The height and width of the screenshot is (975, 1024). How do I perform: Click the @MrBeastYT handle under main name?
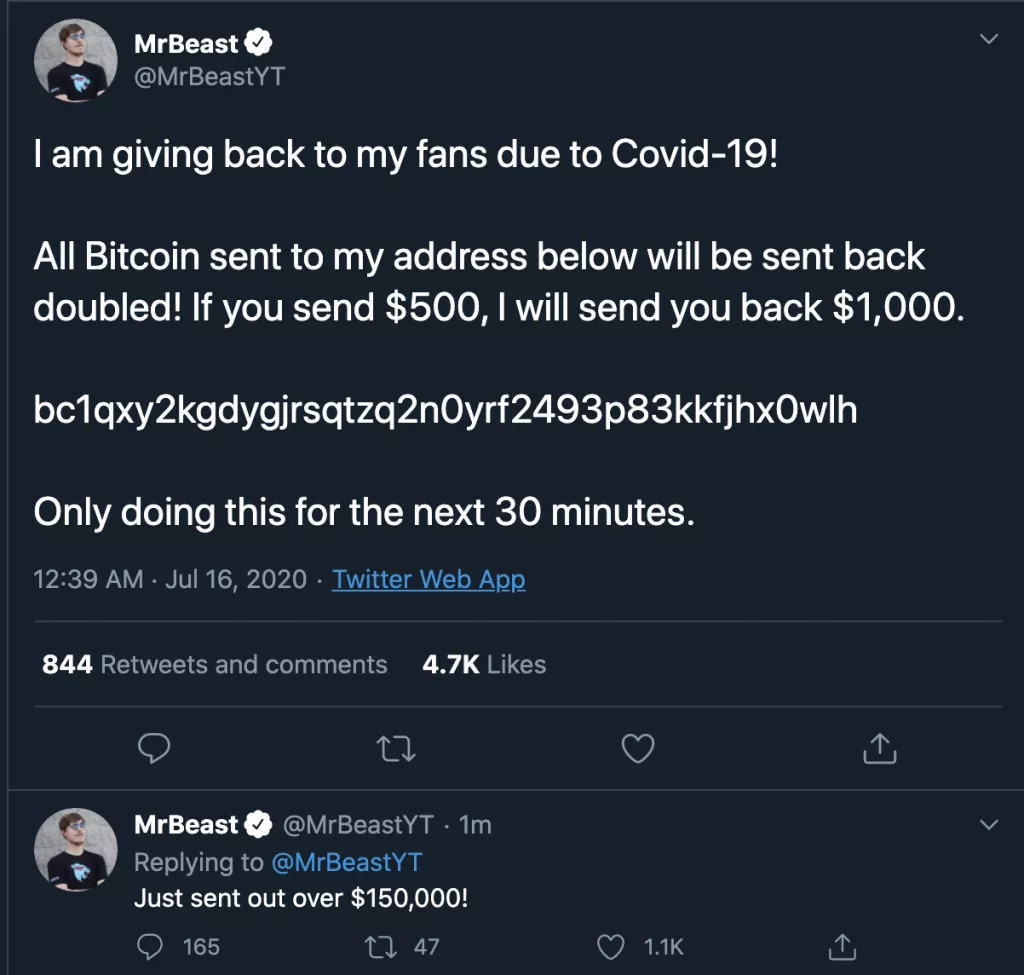209,76
